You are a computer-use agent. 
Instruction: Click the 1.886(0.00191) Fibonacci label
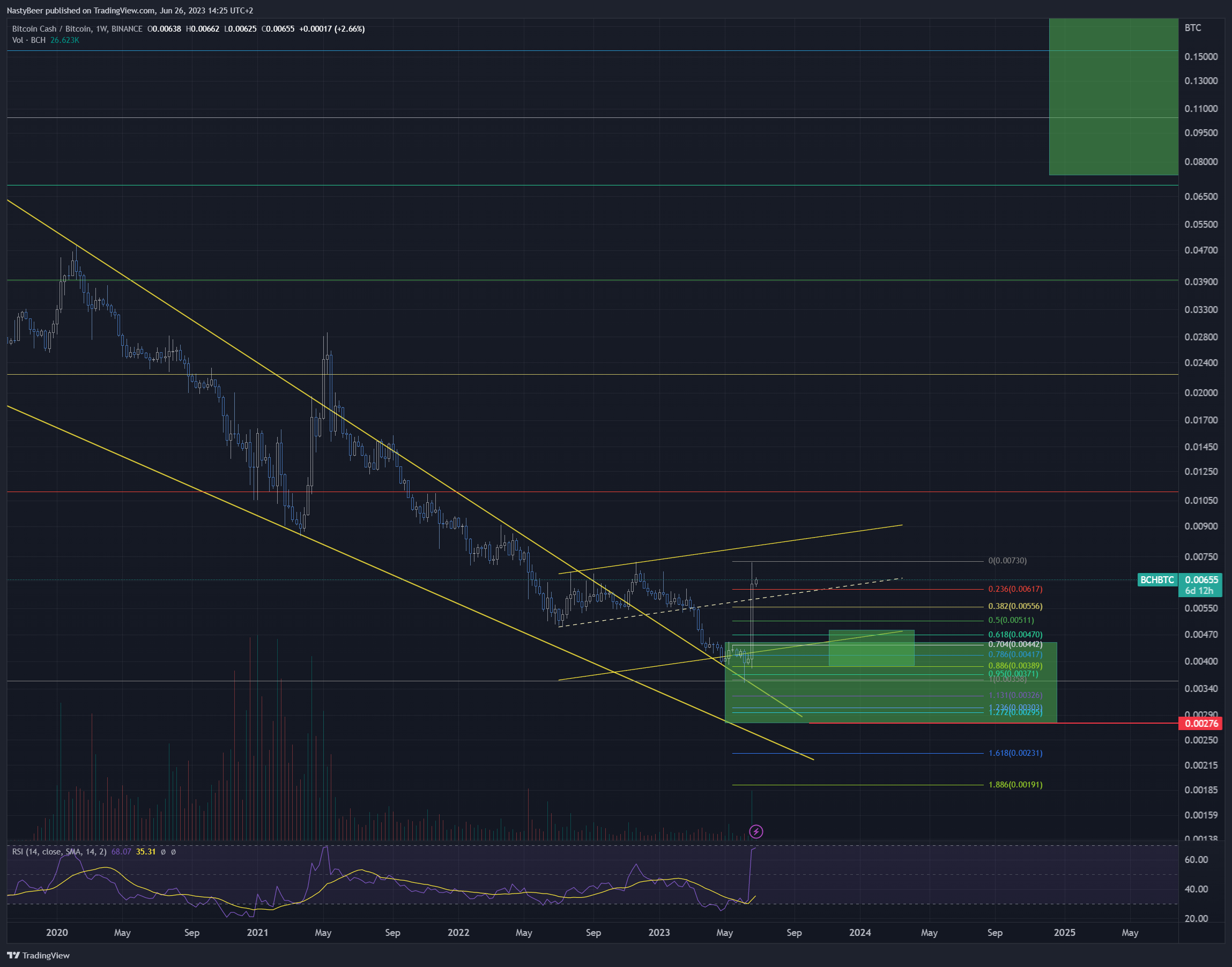click(x=1015, y=785)
